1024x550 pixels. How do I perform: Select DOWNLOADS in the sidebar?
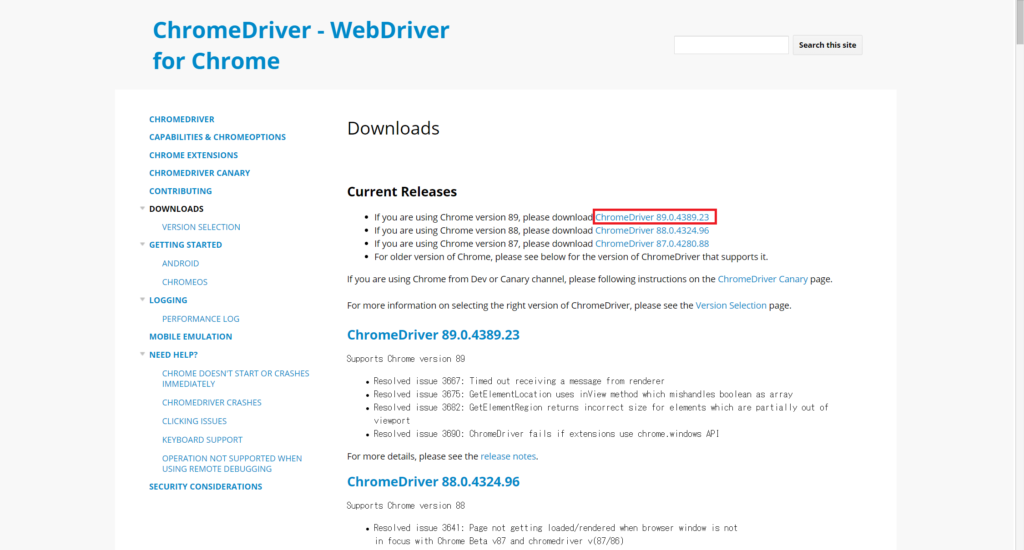(x=176, y=209)
